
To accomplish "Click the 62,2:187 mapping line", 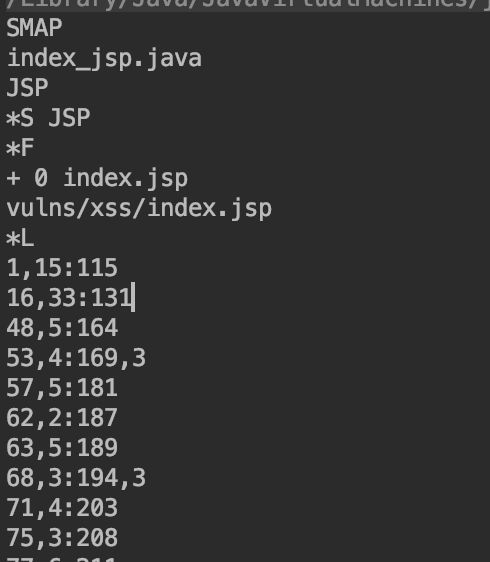I will (x=62, y=418).
